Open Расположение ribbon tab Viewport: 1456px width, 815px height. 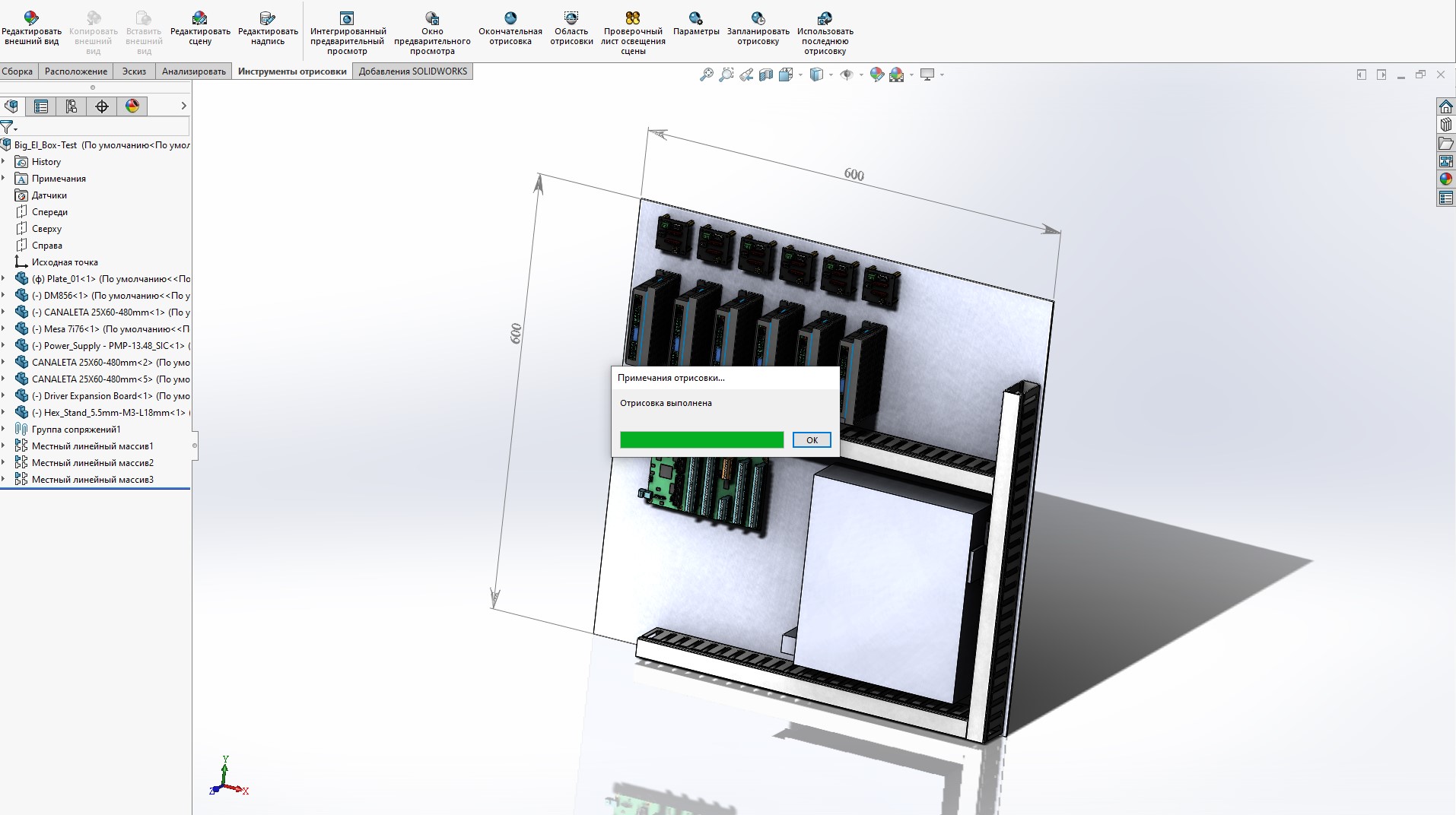point(76,71)
